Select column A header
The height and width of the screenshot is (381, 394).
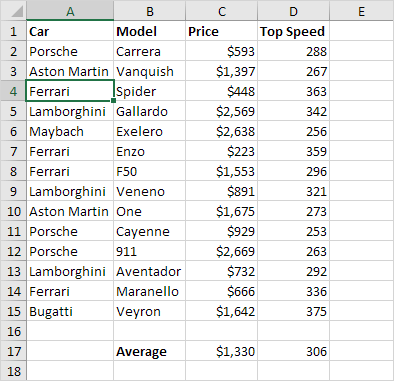coord(70,11)
